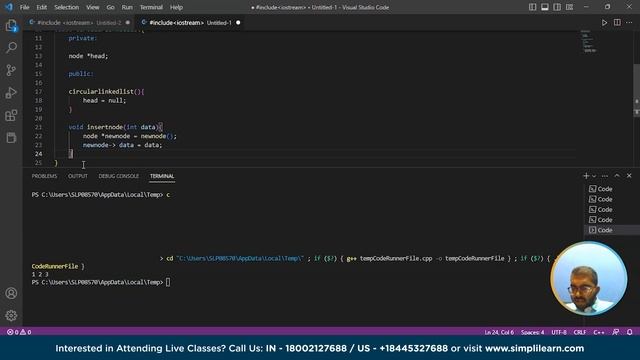
Task: Open the Accounts menu icon
Action: (11, 293)
